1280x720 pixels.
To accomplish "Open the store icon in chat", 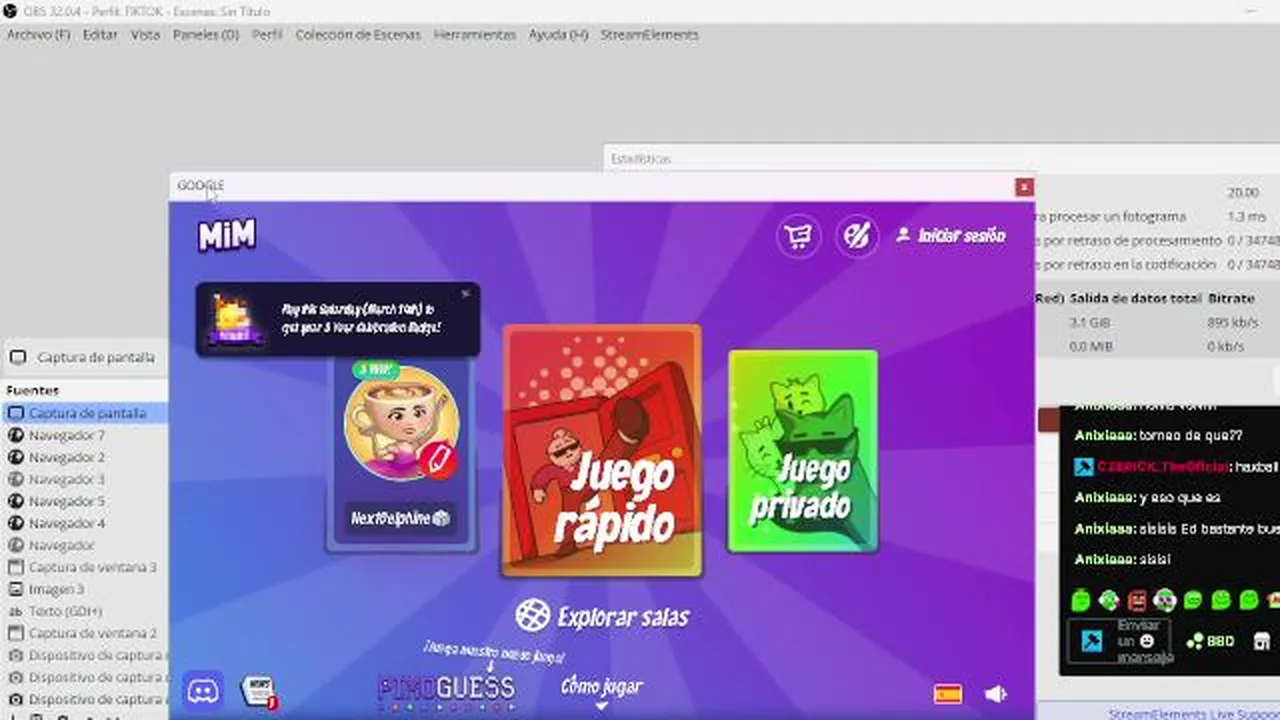I will click(1262, 641).
